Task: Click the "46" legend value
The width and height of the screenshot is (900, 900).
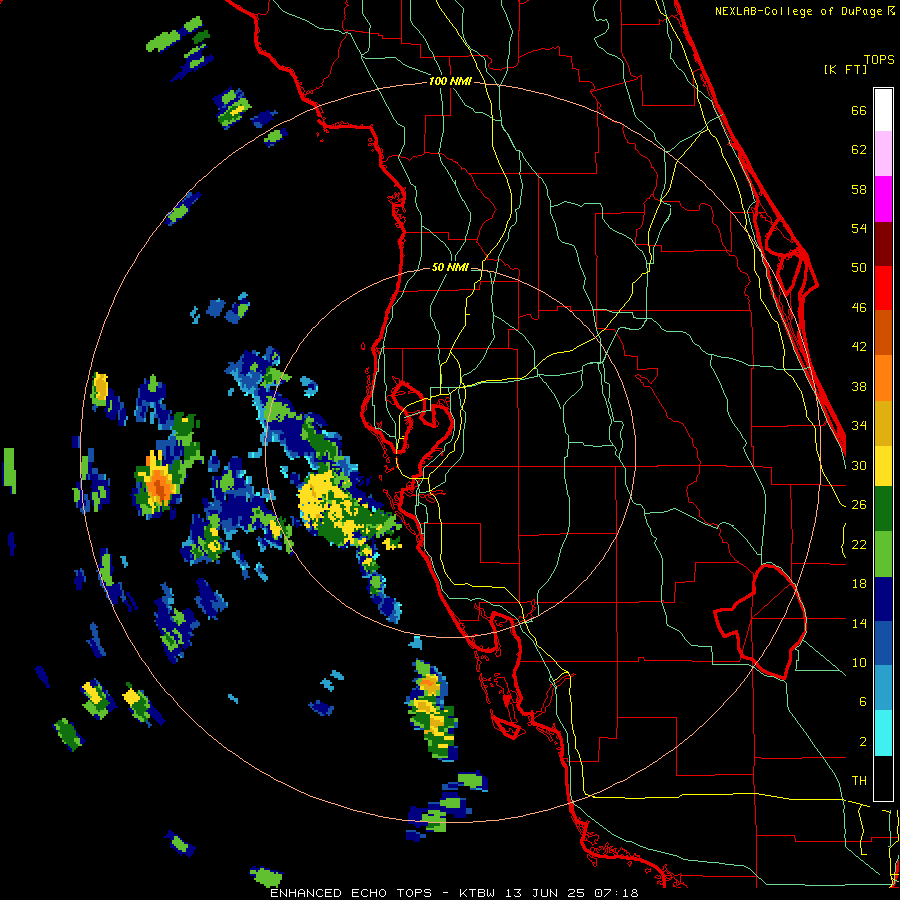Action: (x=859, y=308)
